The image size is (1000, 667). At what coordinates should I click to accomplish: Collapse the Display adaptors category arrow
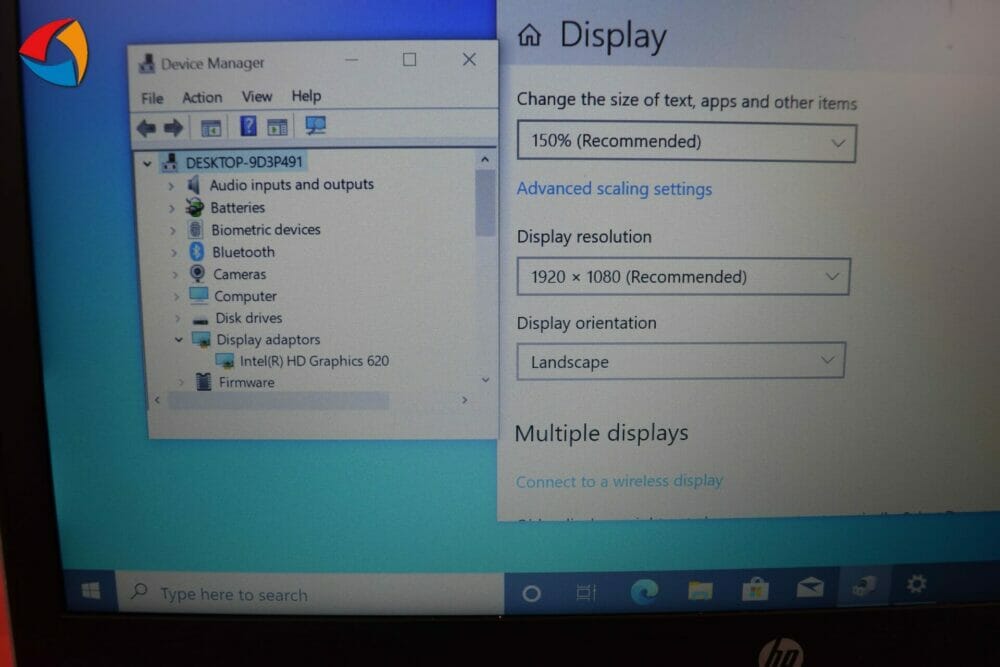click(179, 340)
